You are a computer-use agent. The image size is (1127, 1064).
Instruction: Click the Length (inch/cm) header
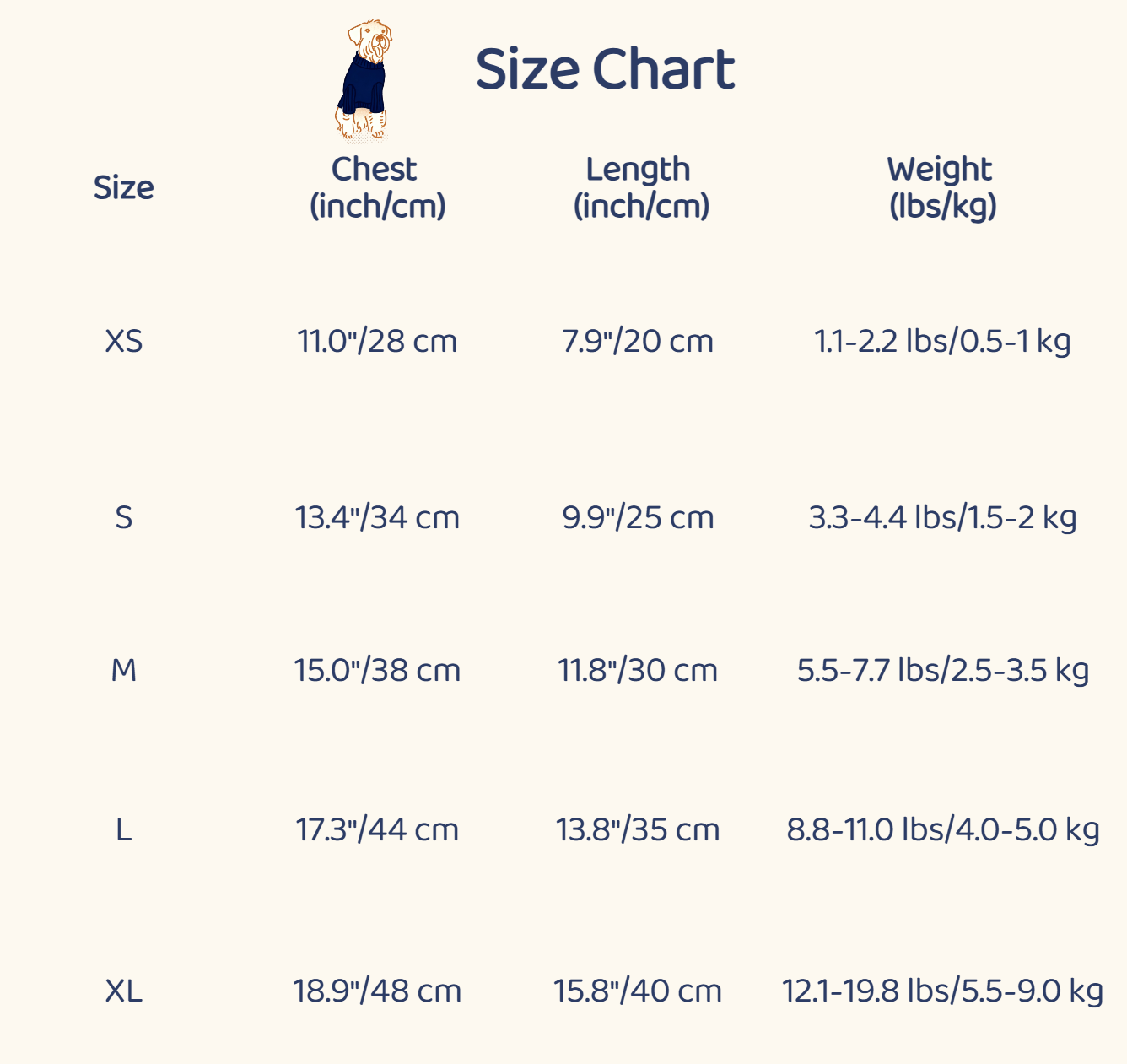click(640, 187)
